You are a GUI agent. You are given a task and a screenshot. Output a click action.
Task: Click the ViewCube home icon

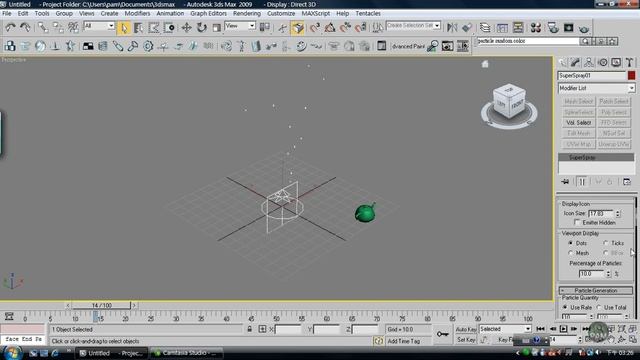point(485,64)
